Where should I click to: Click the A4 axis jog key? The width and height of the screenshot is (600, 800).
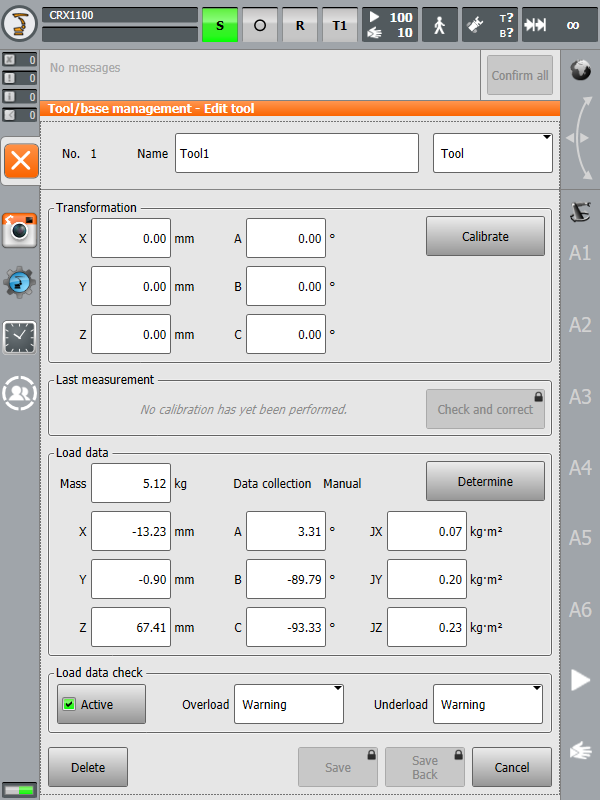click(x=580, y=468)
